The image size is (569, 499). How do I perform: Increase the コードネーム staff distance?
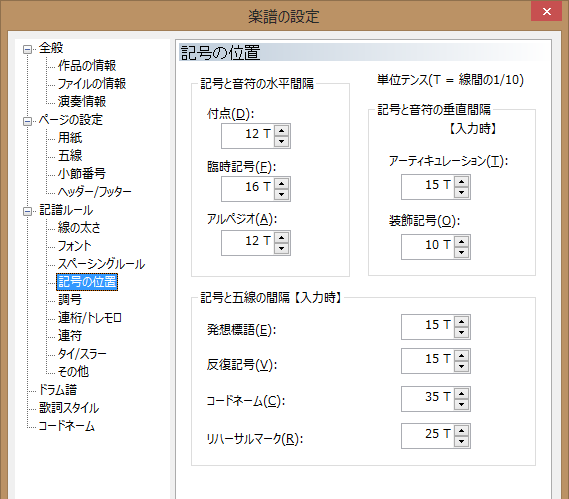462,393
